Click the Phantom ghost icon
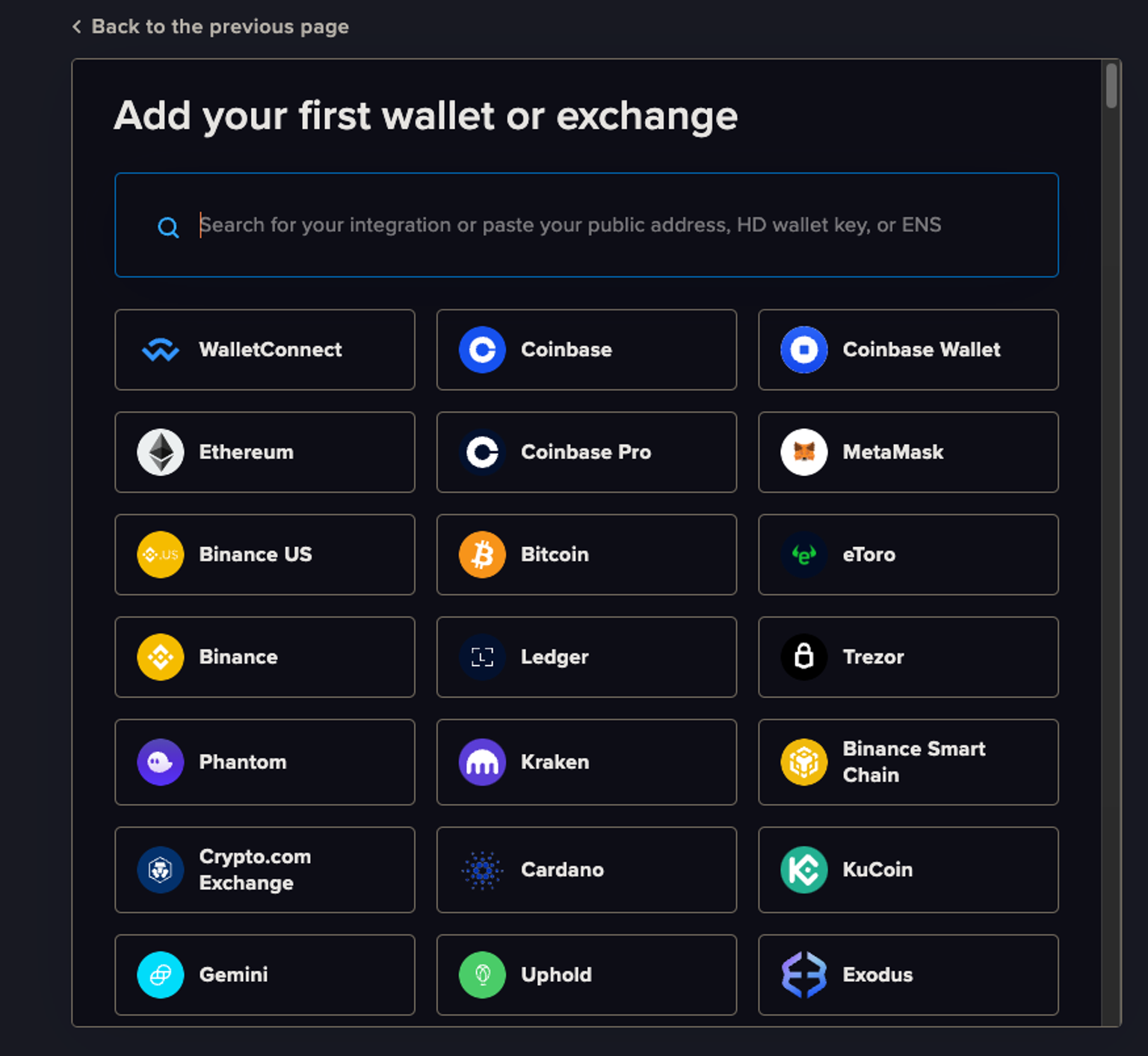The width and height of the screenshot is (1148, 1056). pos(161,762)
